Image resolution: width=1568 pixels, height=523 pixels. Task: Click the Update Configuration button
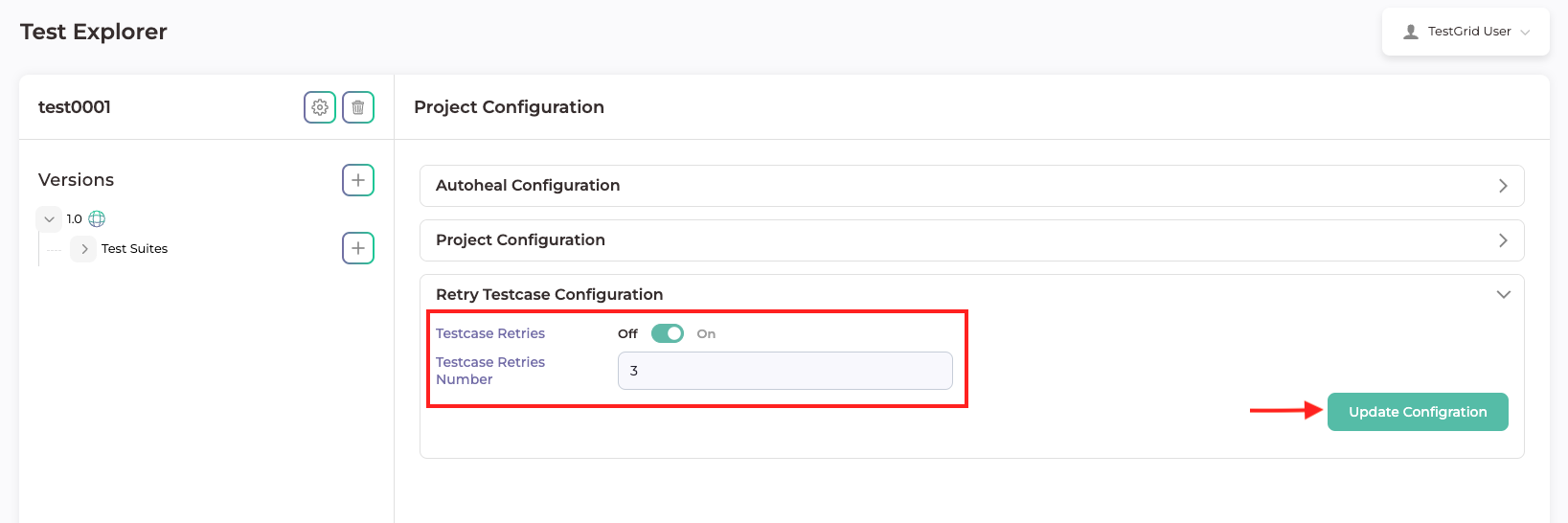coord(1418,412)
